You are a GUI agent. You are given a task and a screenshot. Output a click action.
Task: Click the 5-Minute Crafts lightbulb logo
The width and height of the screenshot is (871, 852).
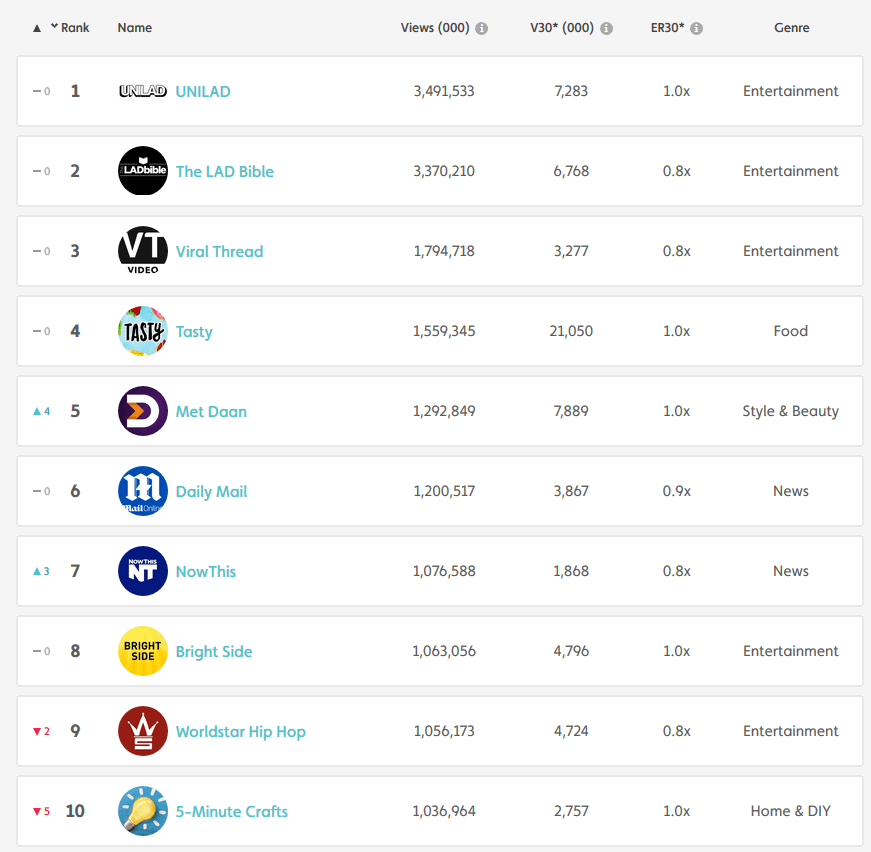coord(142,811)
